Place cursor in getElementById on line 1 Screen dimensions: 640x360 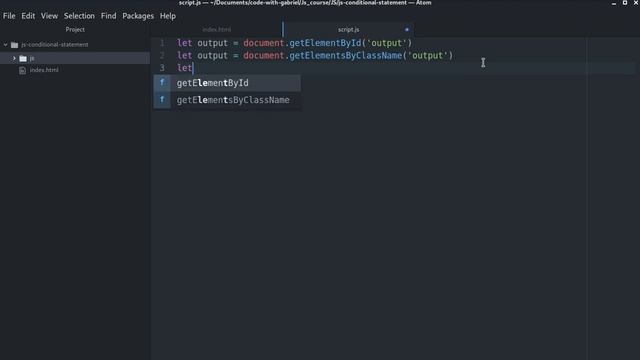point(325,43)
